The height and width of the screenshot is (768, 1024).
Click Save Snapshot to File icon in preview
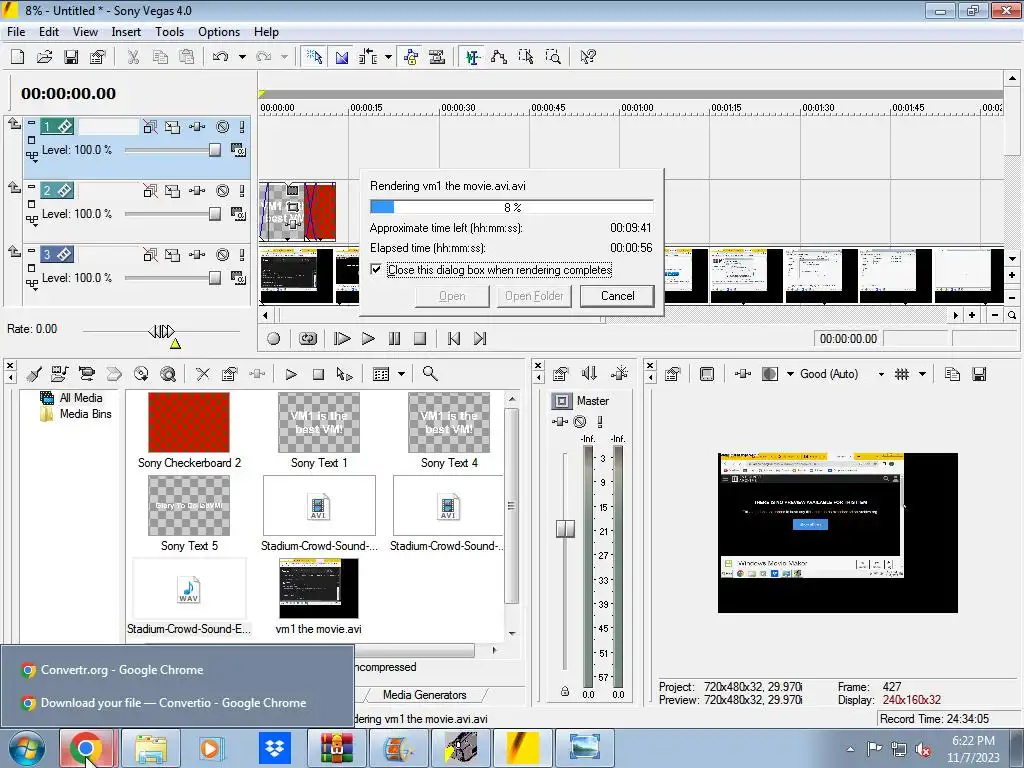click(979, 374)
